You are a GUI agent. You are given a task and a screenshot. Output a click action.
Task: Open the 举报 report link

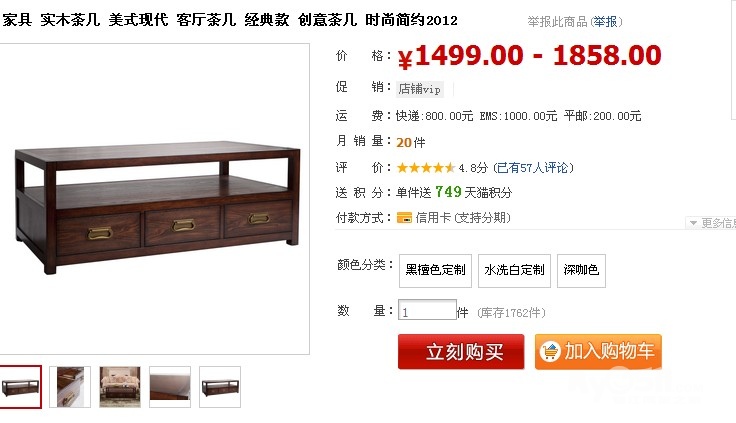[605, 22]
